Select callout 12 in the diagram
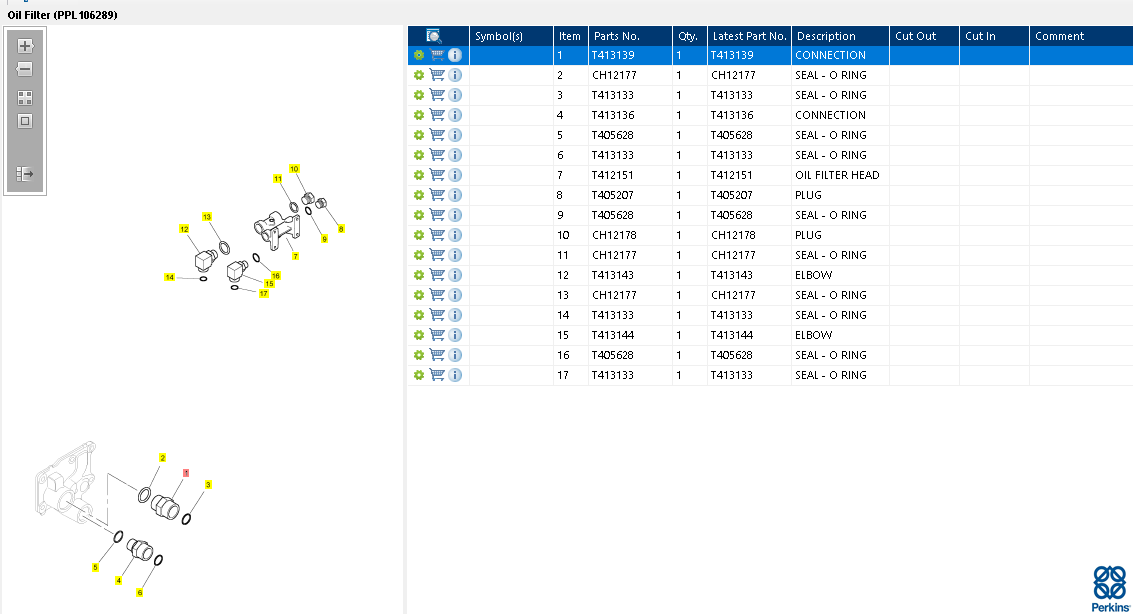 point(184,229)
